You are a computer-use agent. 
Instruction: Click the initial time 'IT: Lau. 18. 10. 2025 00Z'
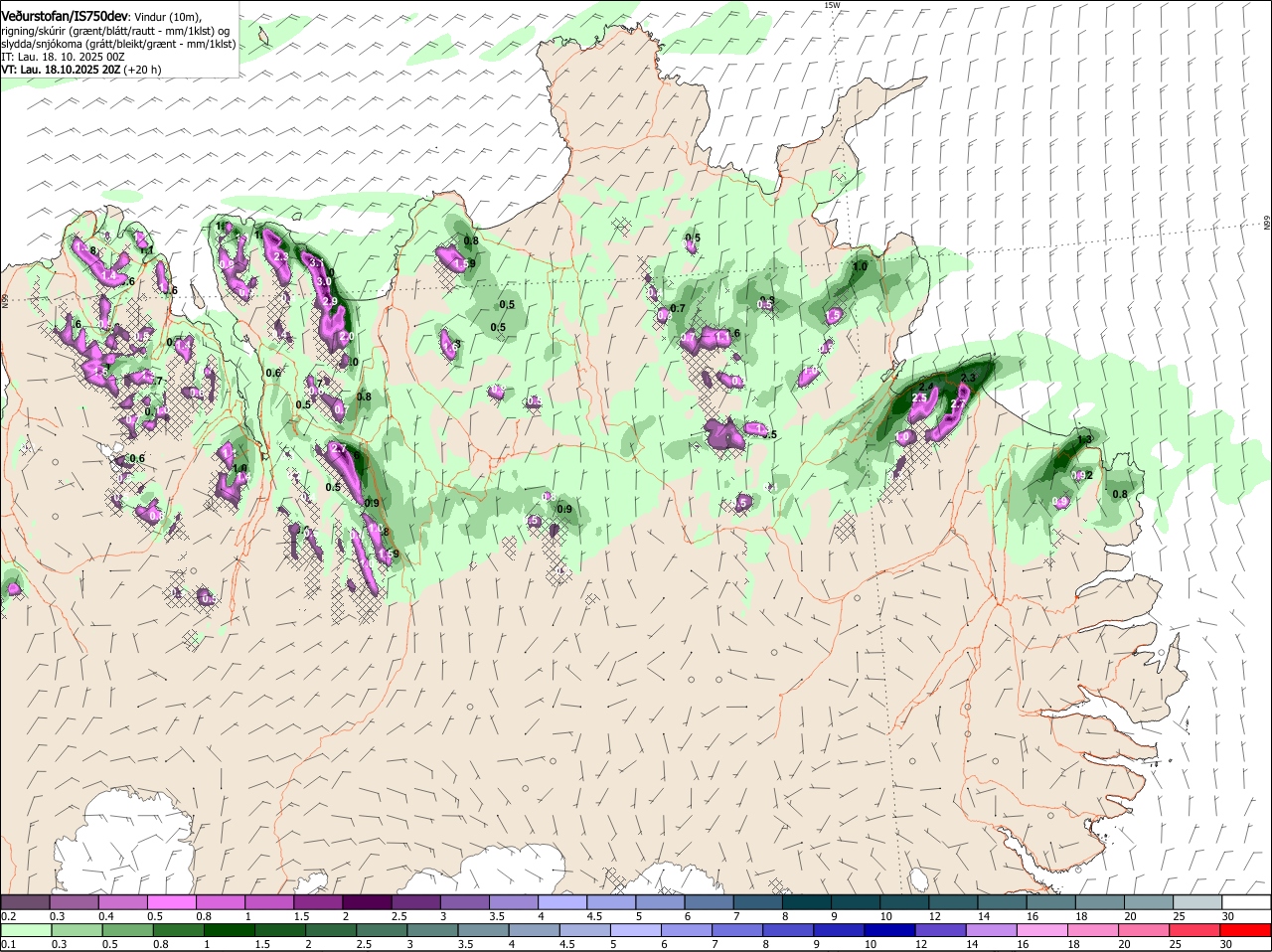coord(63,57)
